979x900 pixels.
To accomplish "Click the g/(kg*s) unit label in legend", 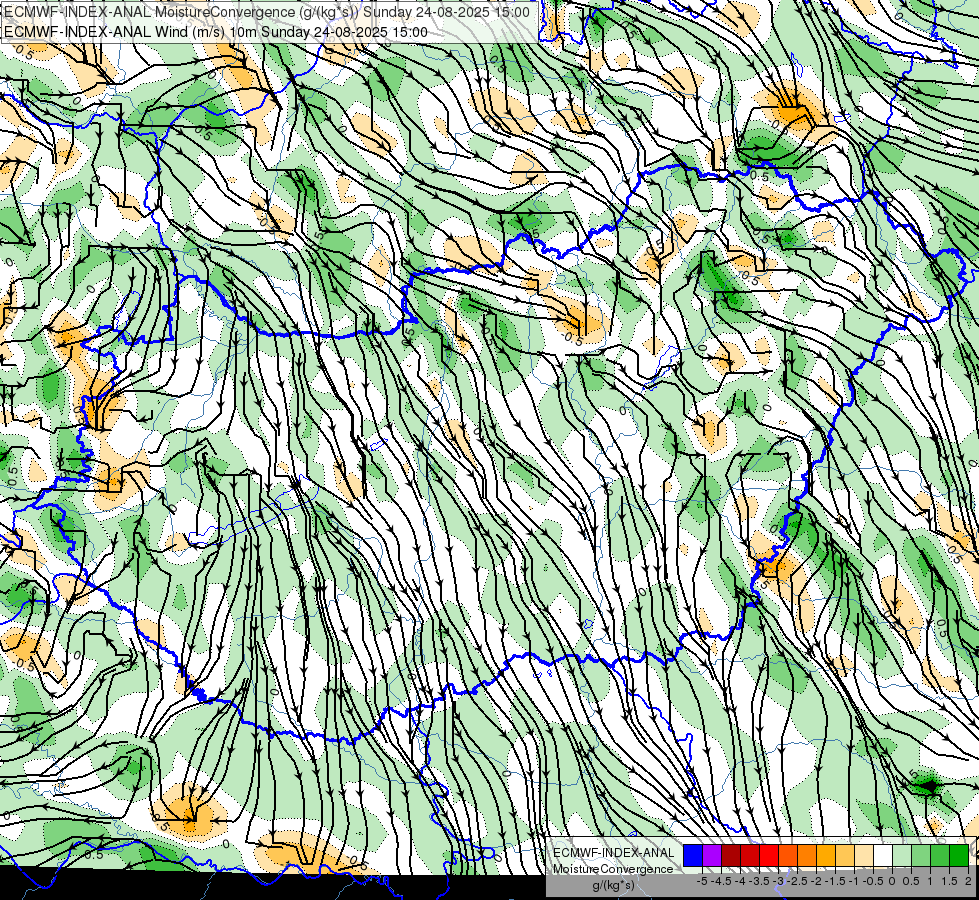I will (613, 886).
